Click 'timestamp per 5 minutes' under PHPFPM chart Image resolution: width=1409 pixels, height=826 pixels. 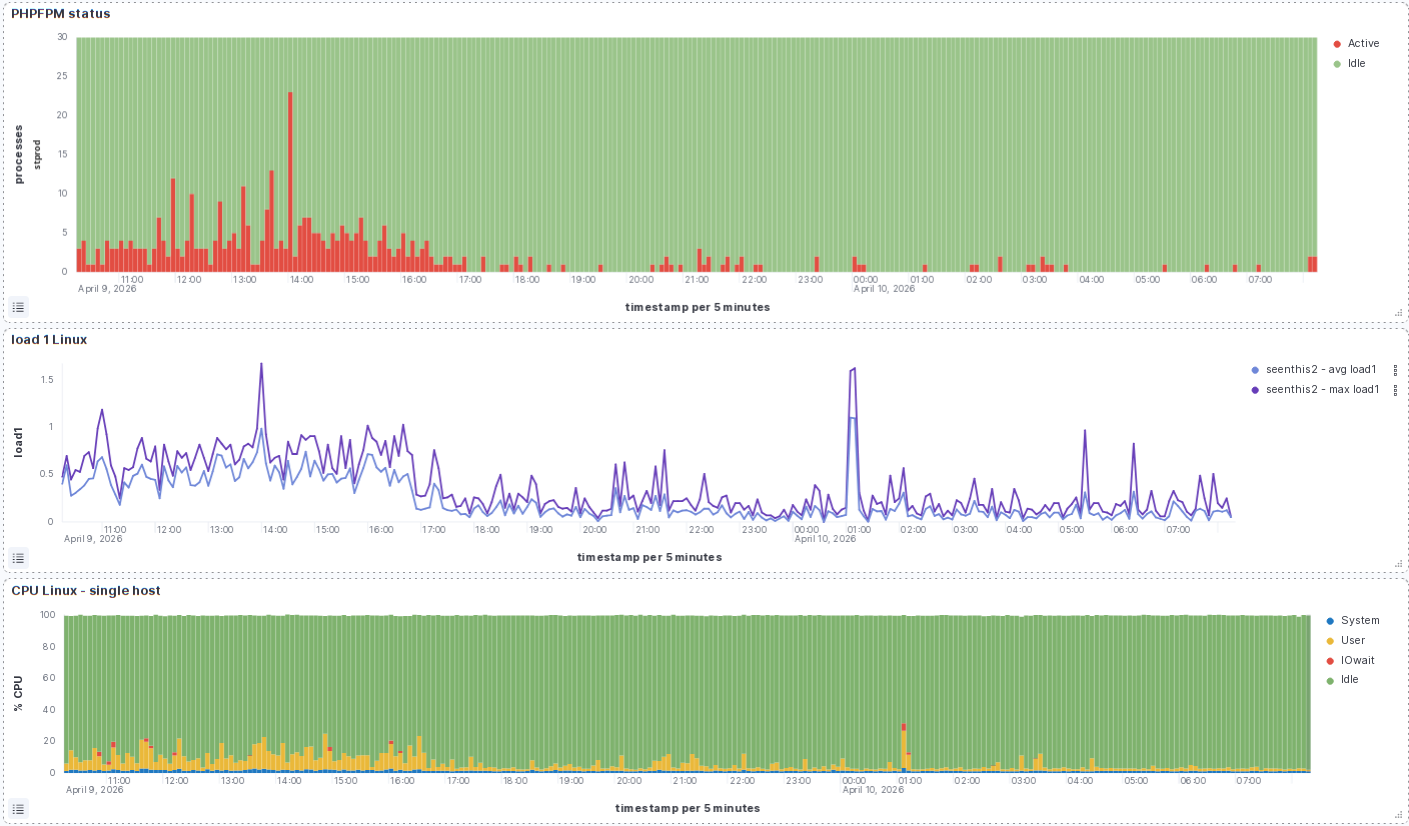point(698,307)
